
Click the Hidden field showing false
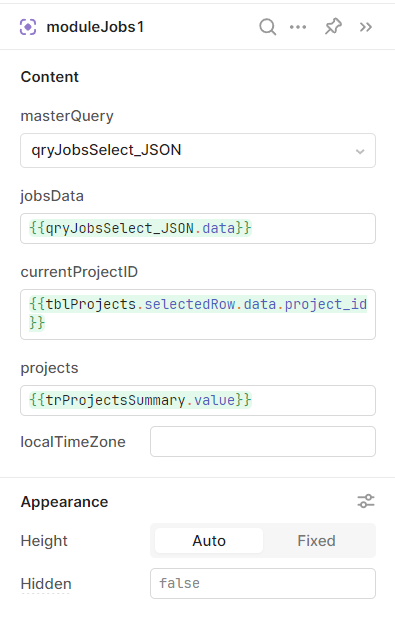(x=263, y=583)
